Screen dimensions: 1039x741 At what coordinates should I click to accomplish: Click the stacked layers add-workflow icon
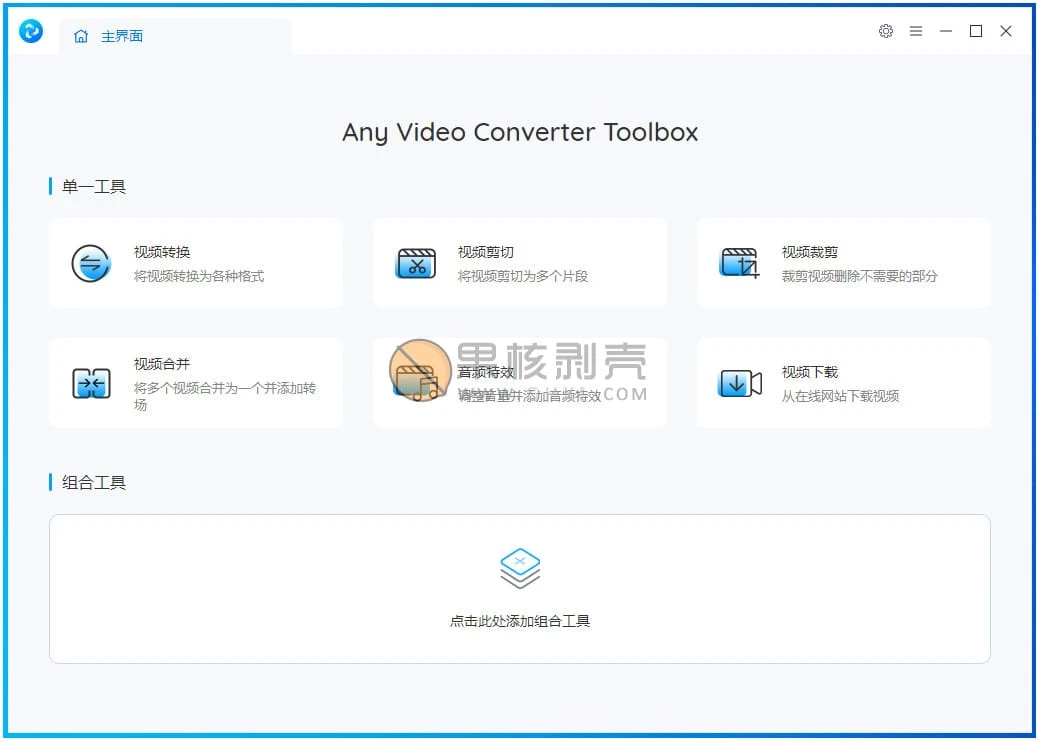(520, 568)
